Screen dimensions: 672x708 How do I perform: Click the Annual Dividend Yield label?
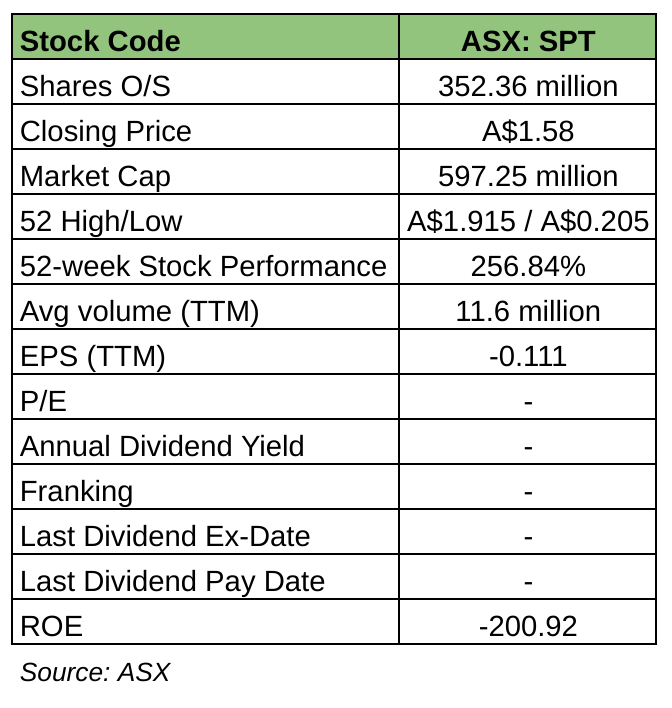[162, 446]
